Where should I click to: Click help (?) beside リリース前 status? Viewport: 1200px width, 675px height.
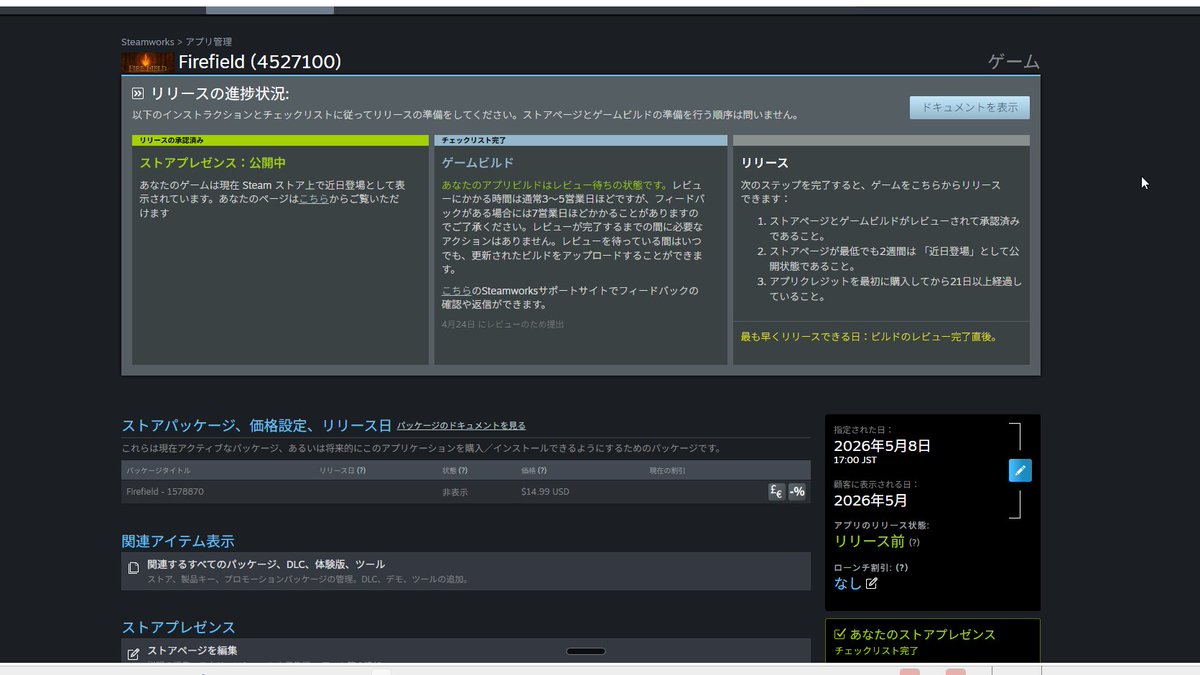[x=914, y=542]
